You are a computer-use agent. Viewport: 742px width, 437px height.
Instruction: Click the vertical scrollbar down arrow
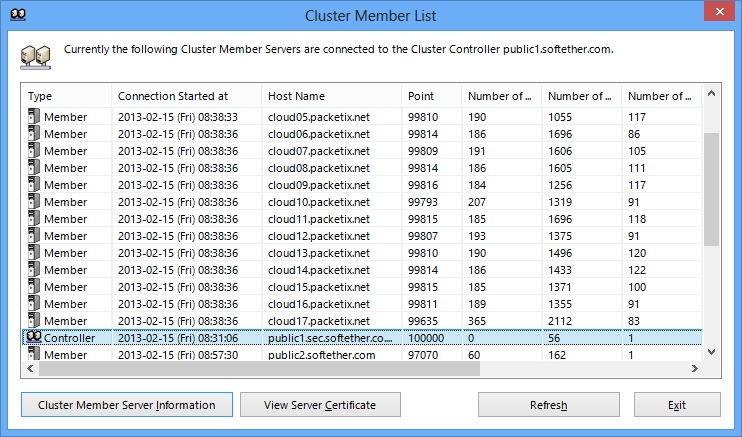click(x=711, y=352)
